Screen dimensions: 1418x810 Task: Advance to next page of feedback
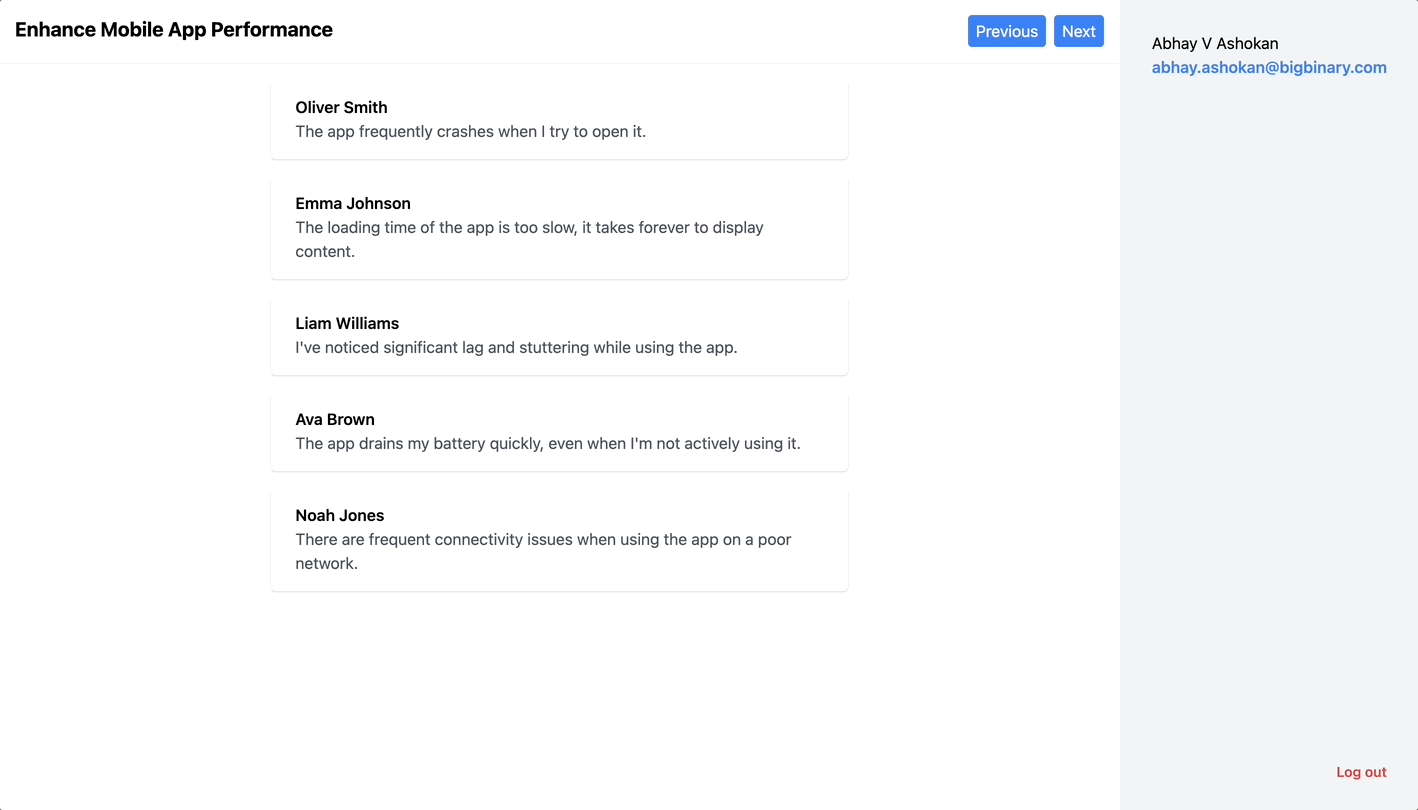point(1078,31)
